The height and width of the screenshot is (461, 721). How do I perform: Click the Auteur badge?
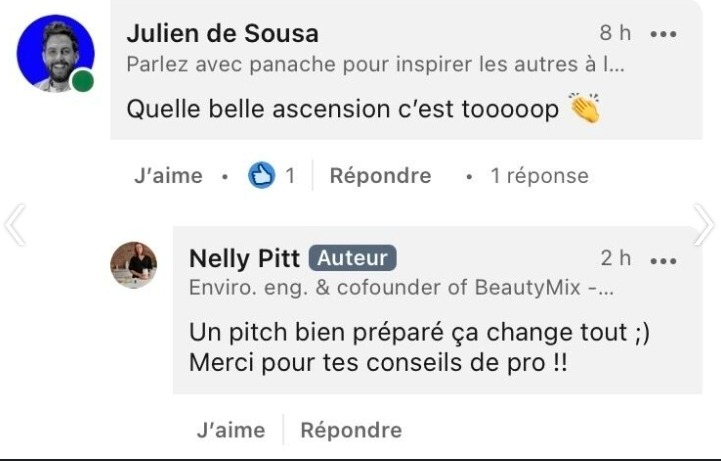coord(352,258)
